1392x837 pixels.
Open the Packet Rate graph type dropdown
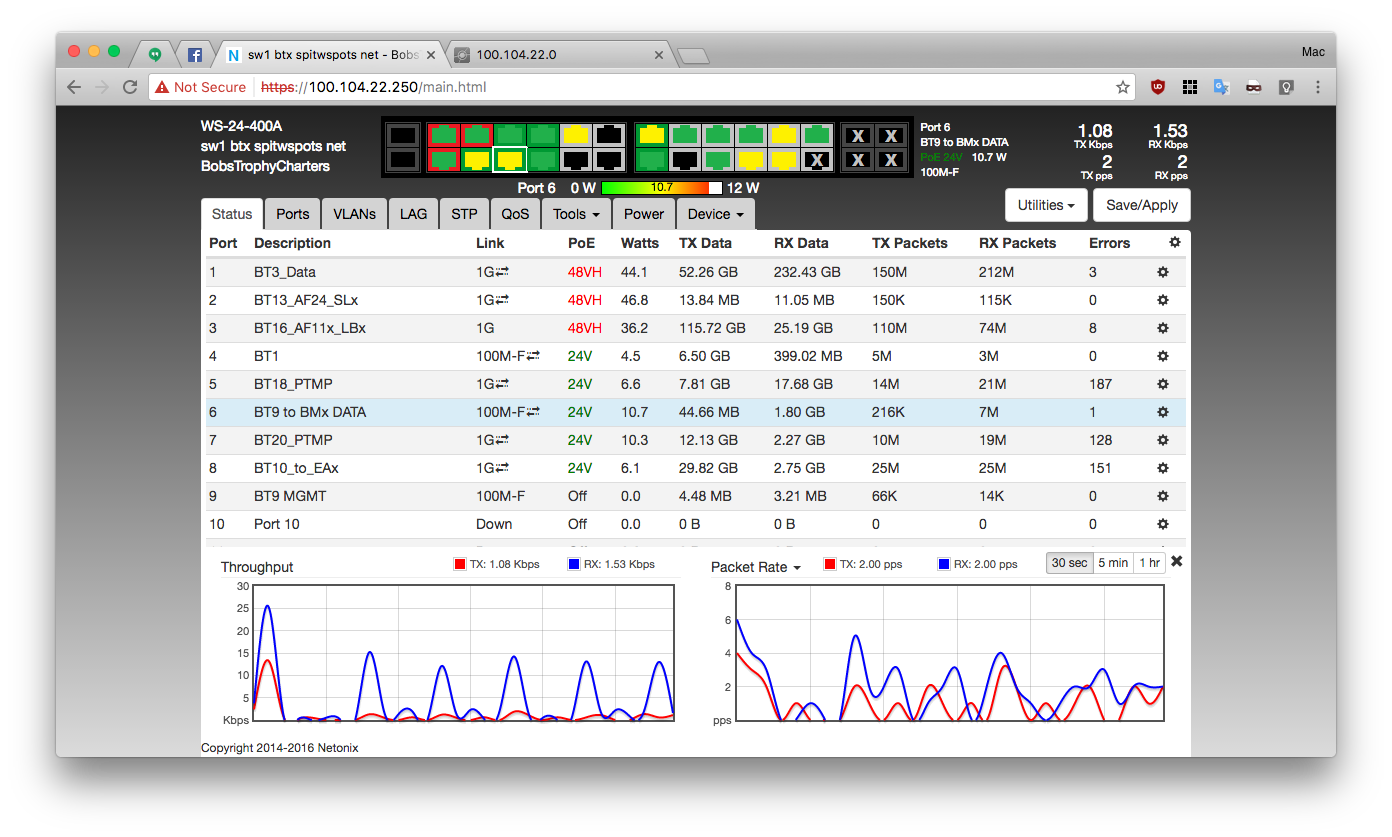755,567
